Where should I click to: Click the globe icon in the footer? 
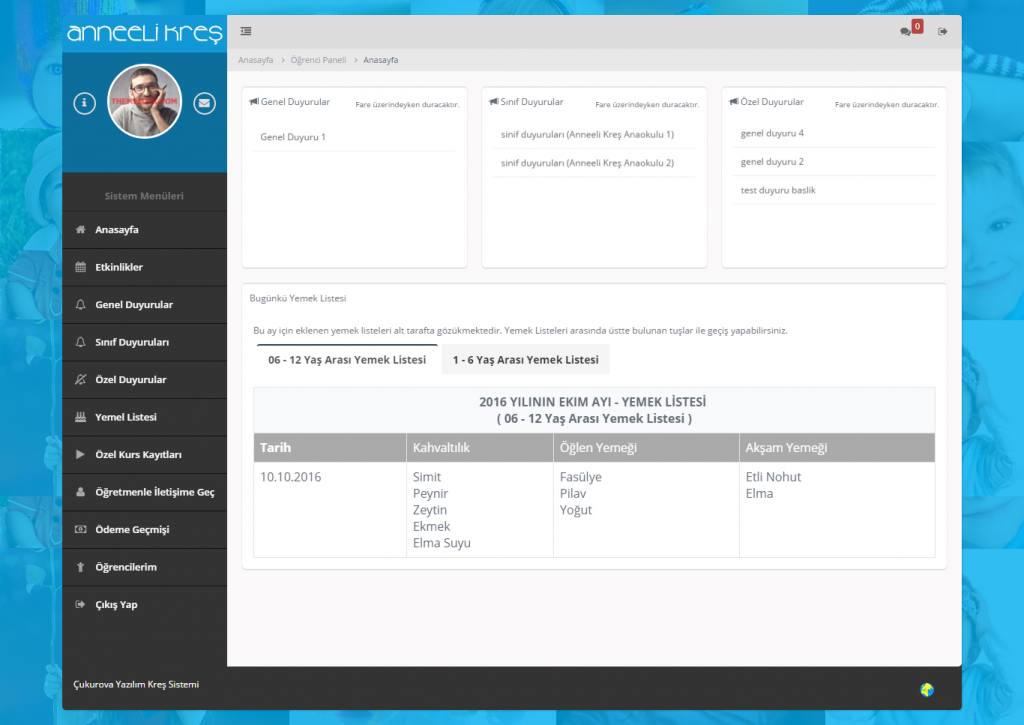(x=927, y=689)
